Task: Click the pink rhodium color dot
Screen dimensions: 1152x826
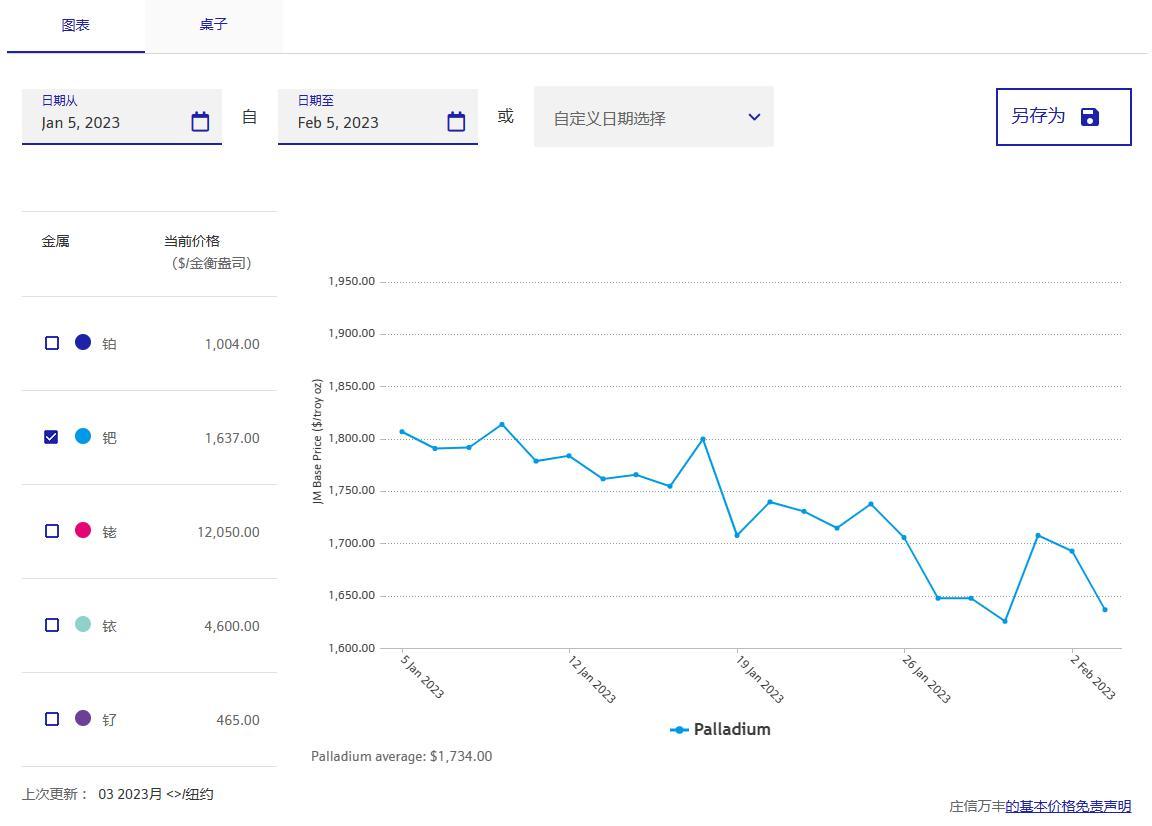Action: tap(83, 530)
